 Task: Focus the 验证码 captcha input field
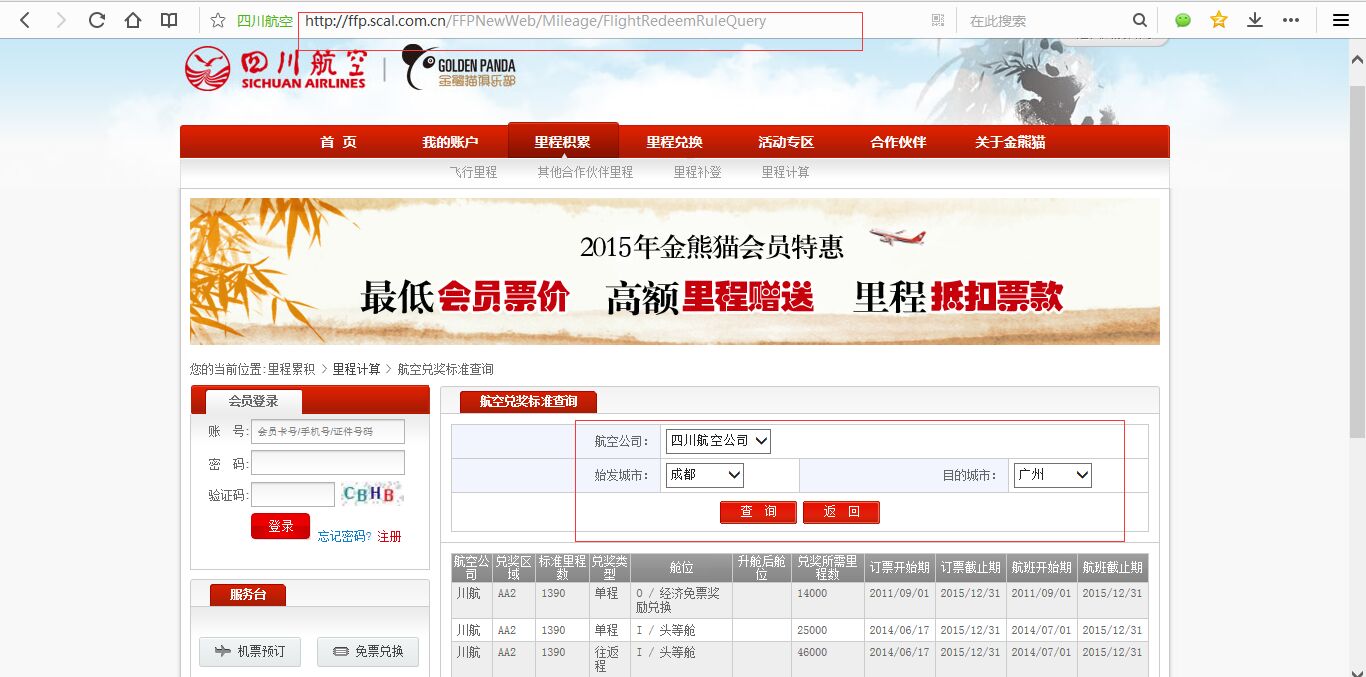[293, 494]
